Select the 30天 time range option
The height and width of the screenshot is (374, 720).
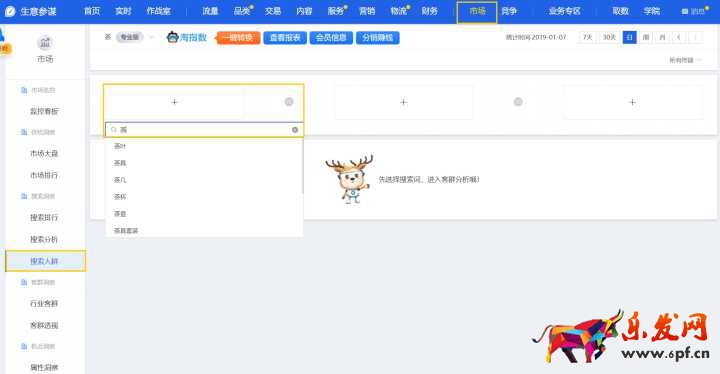pyautogui.click(x=609, y=37)
